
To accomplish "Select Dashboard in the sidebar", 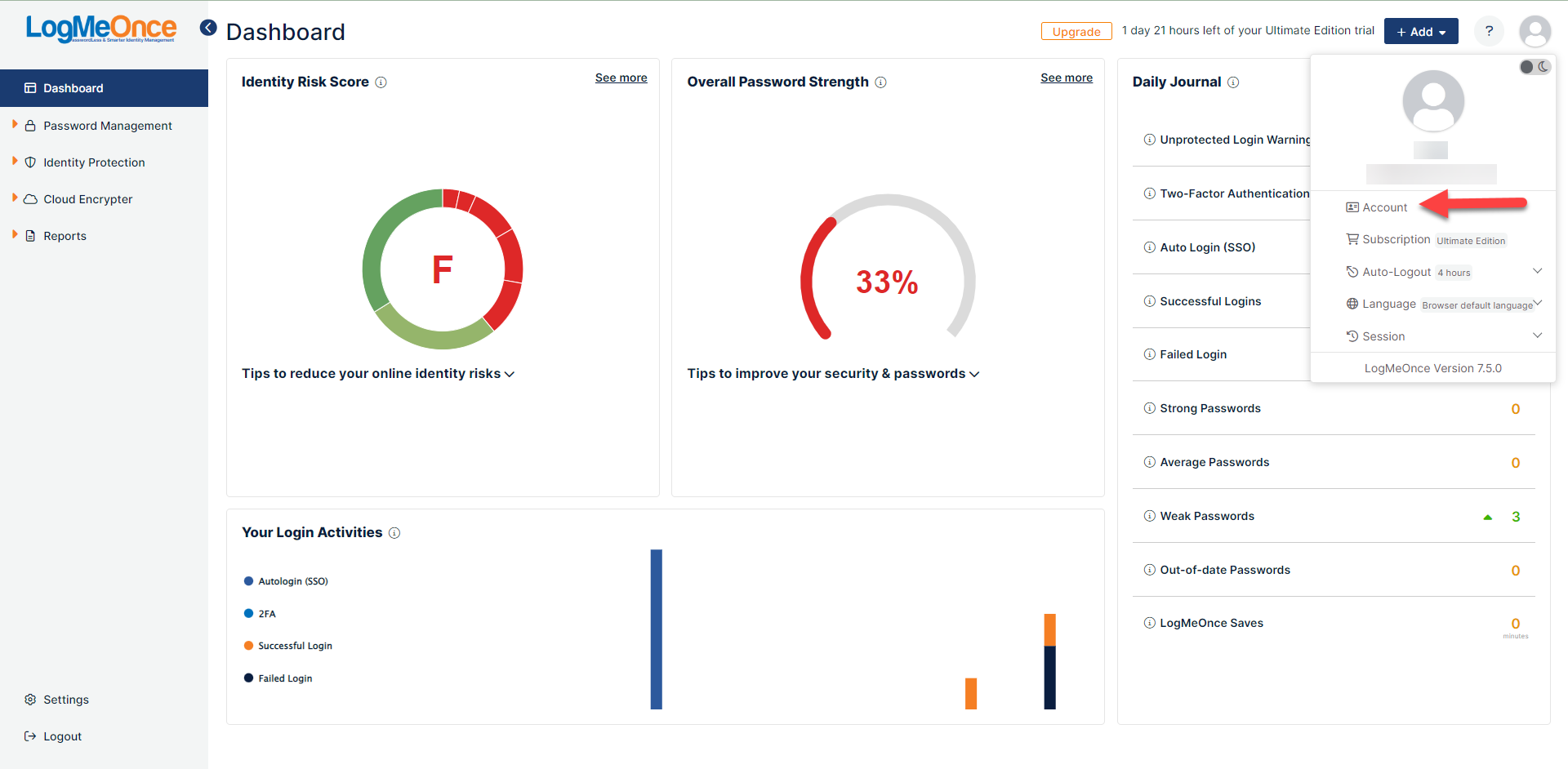I will 104,88.
